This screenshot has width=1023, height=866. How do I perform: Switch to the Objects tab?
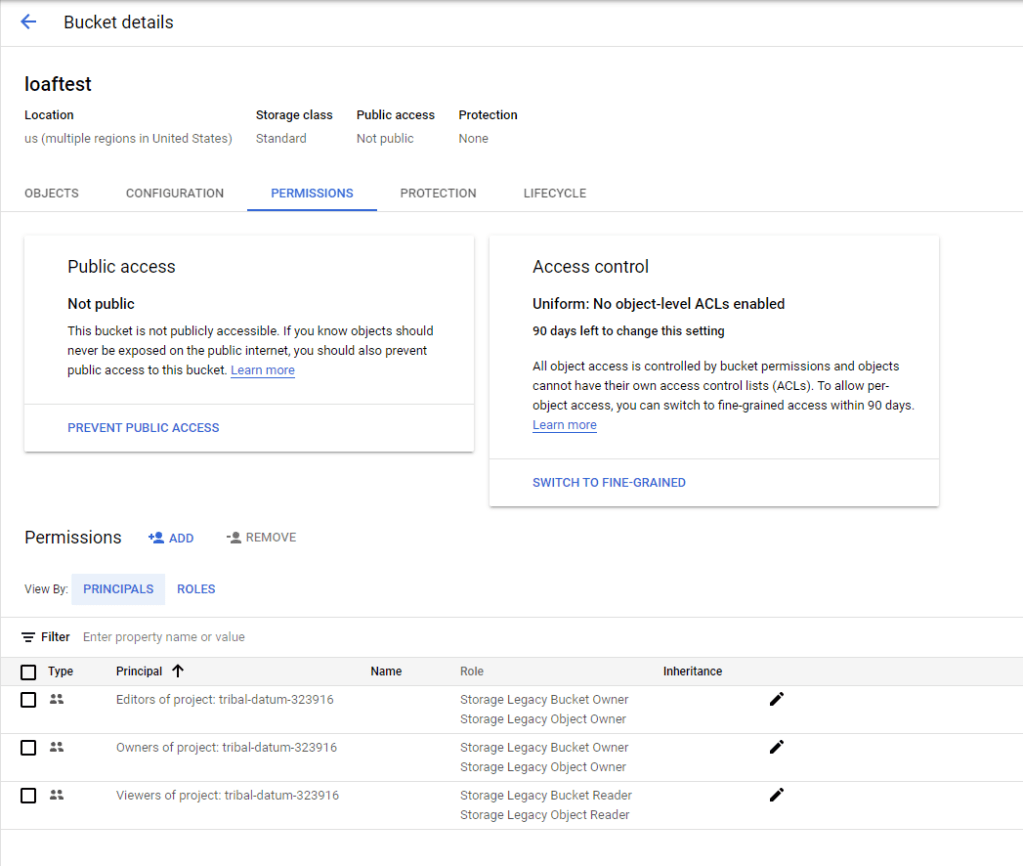pos(51,193)
